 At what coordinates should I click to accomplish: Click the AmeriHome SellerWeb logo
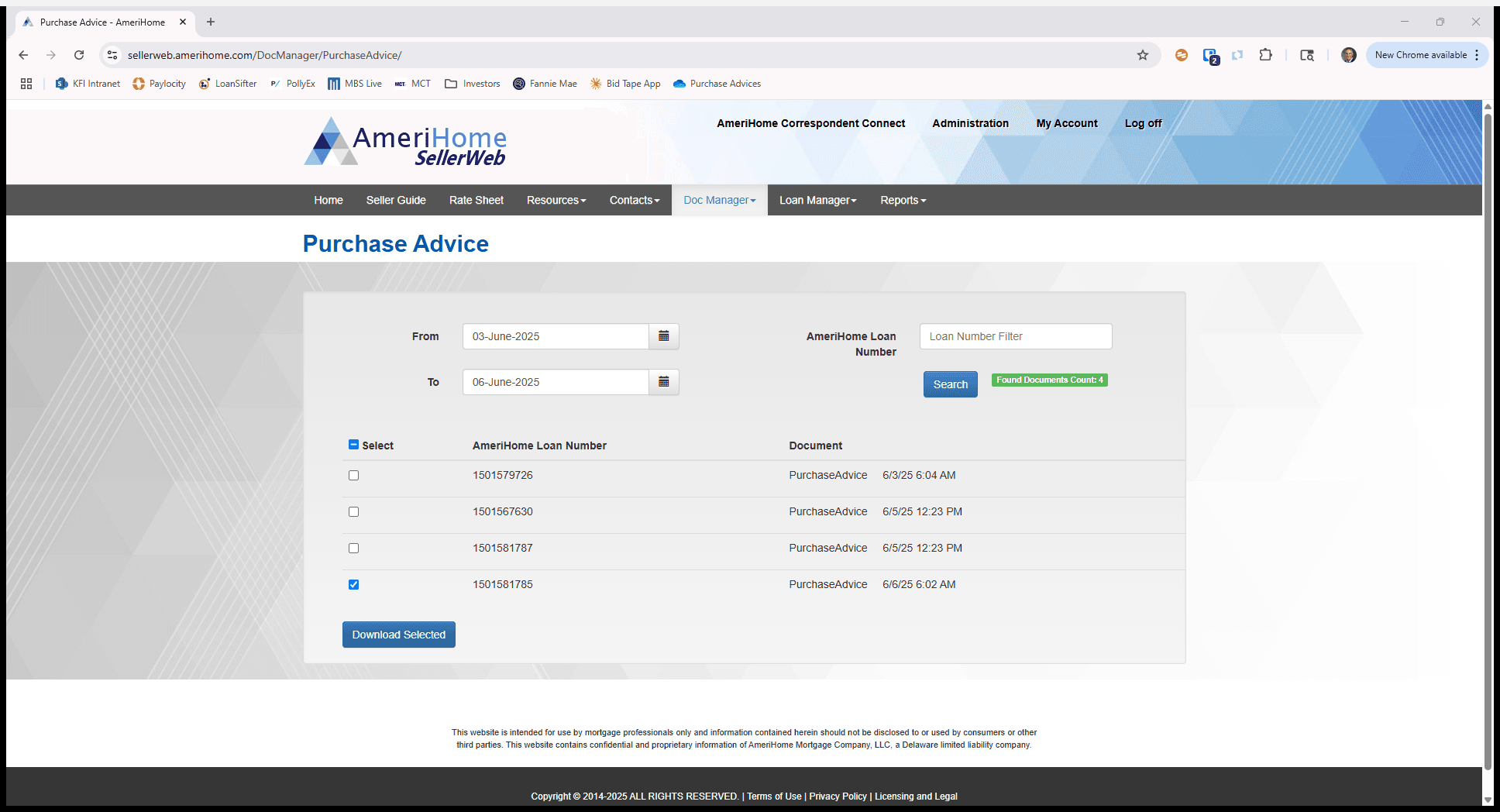pos(405,142)
